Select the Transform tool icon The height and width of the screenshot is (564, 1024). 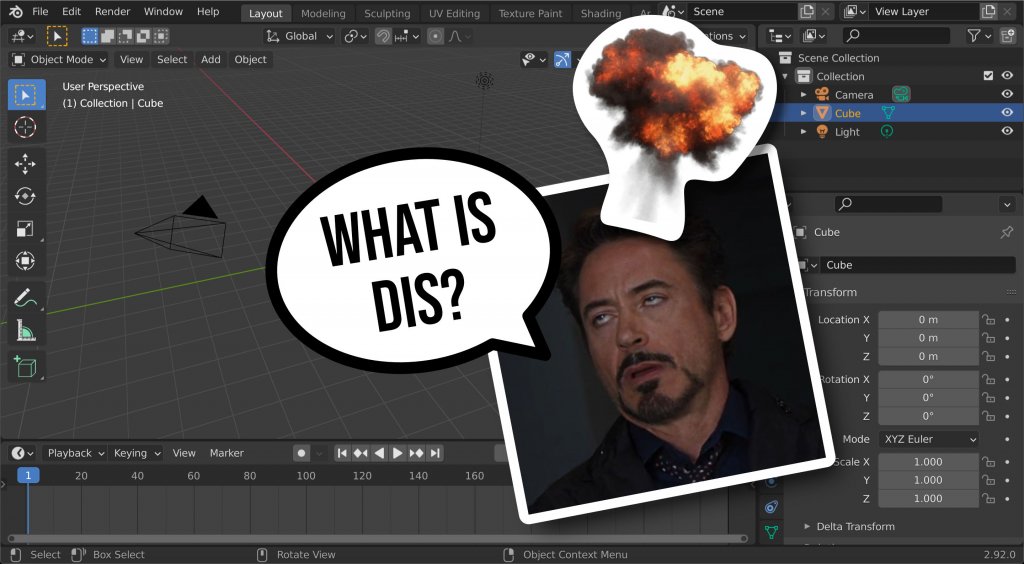[x=25, y=262]
